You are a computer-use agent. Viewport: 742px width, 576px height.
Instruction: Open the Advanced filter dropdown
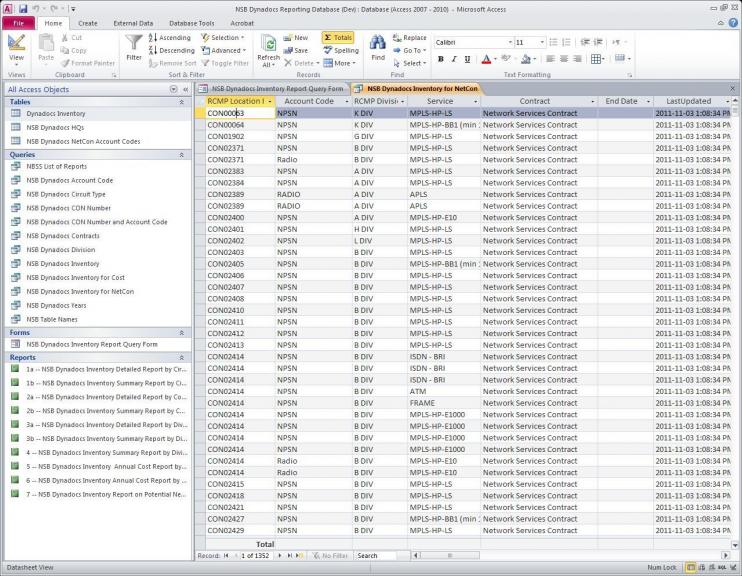223,50
